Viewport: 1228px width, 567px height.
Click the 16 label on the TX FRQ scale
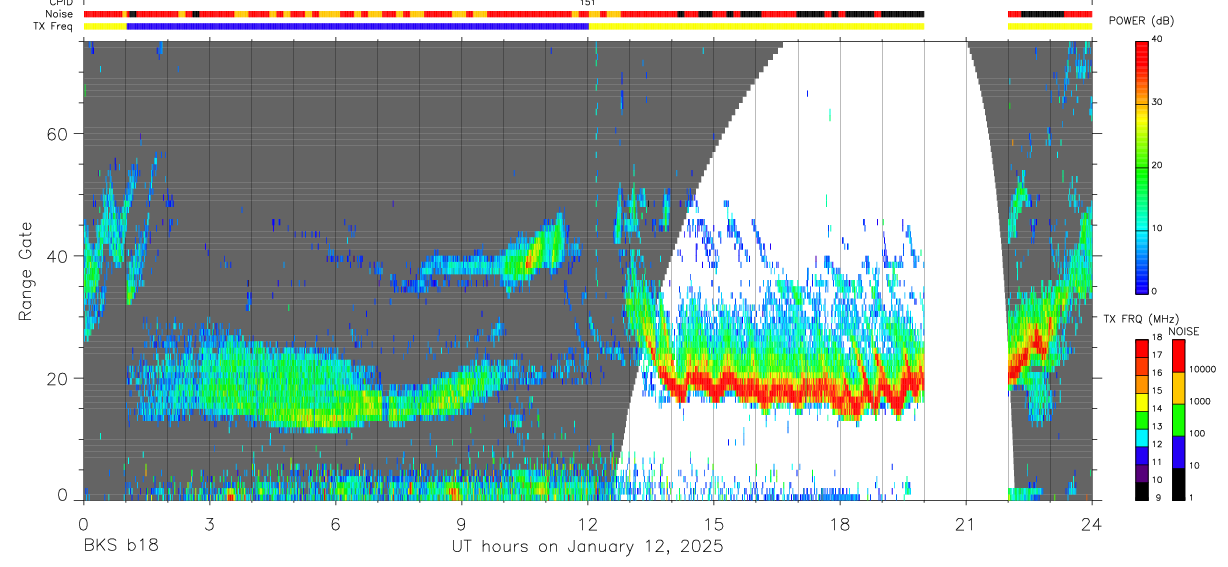(x=1157, y=372)
